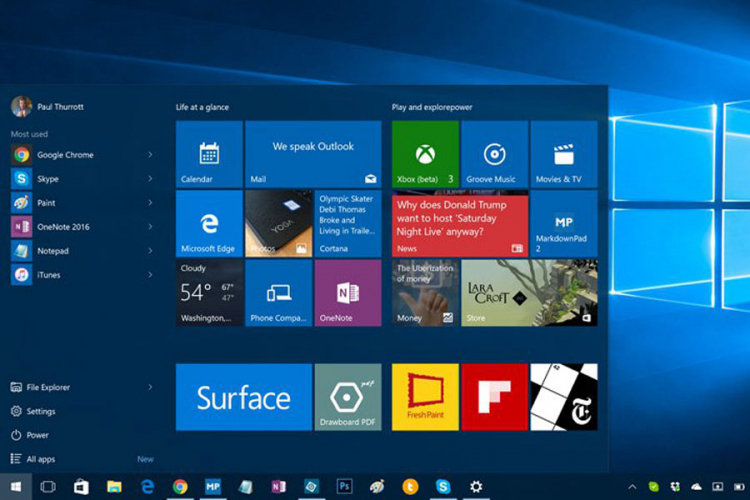Screen dimensions: 750x500
Task: Open the Paint icon on the taskbar
Action: coord(377,487)
